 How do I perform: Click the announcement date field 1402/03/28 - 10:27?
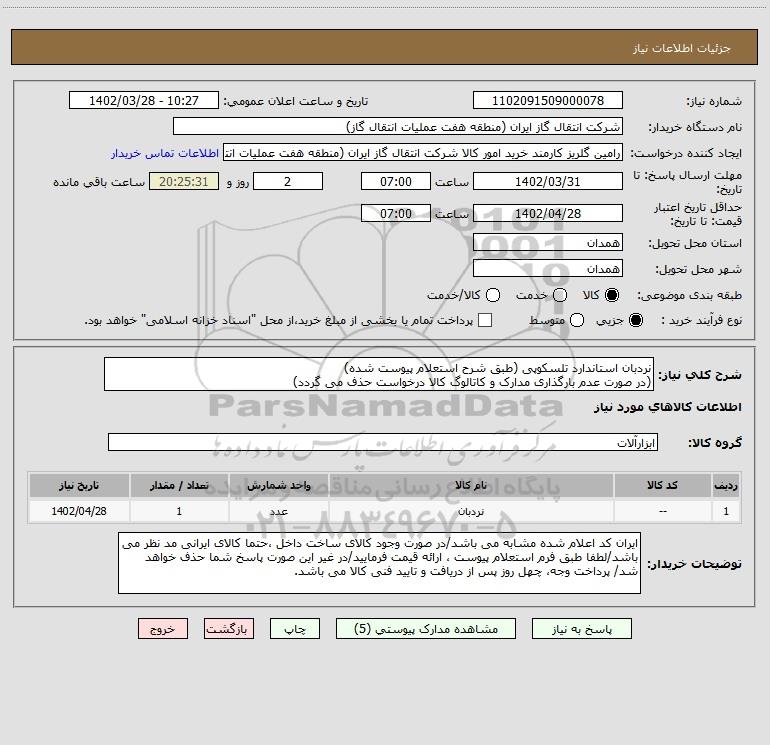pyautogui.click(x=144, y=100)
